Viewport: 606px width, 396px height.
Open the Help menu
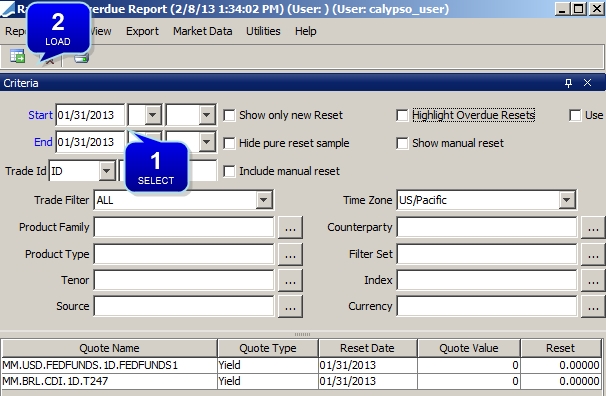(x=305, y=31)
